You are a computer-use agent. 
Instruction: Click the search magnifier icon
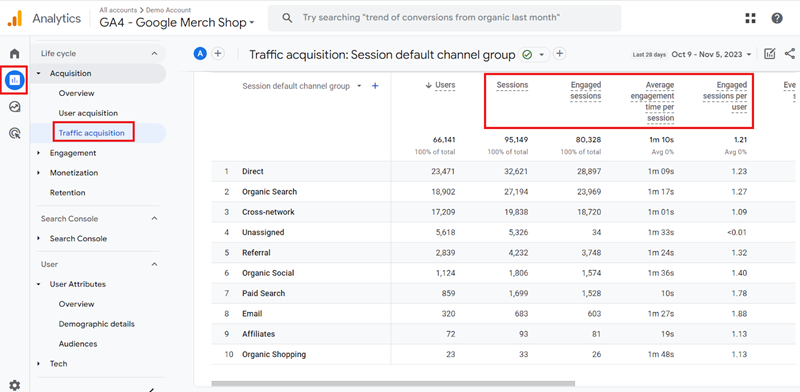tap(288, 18)
